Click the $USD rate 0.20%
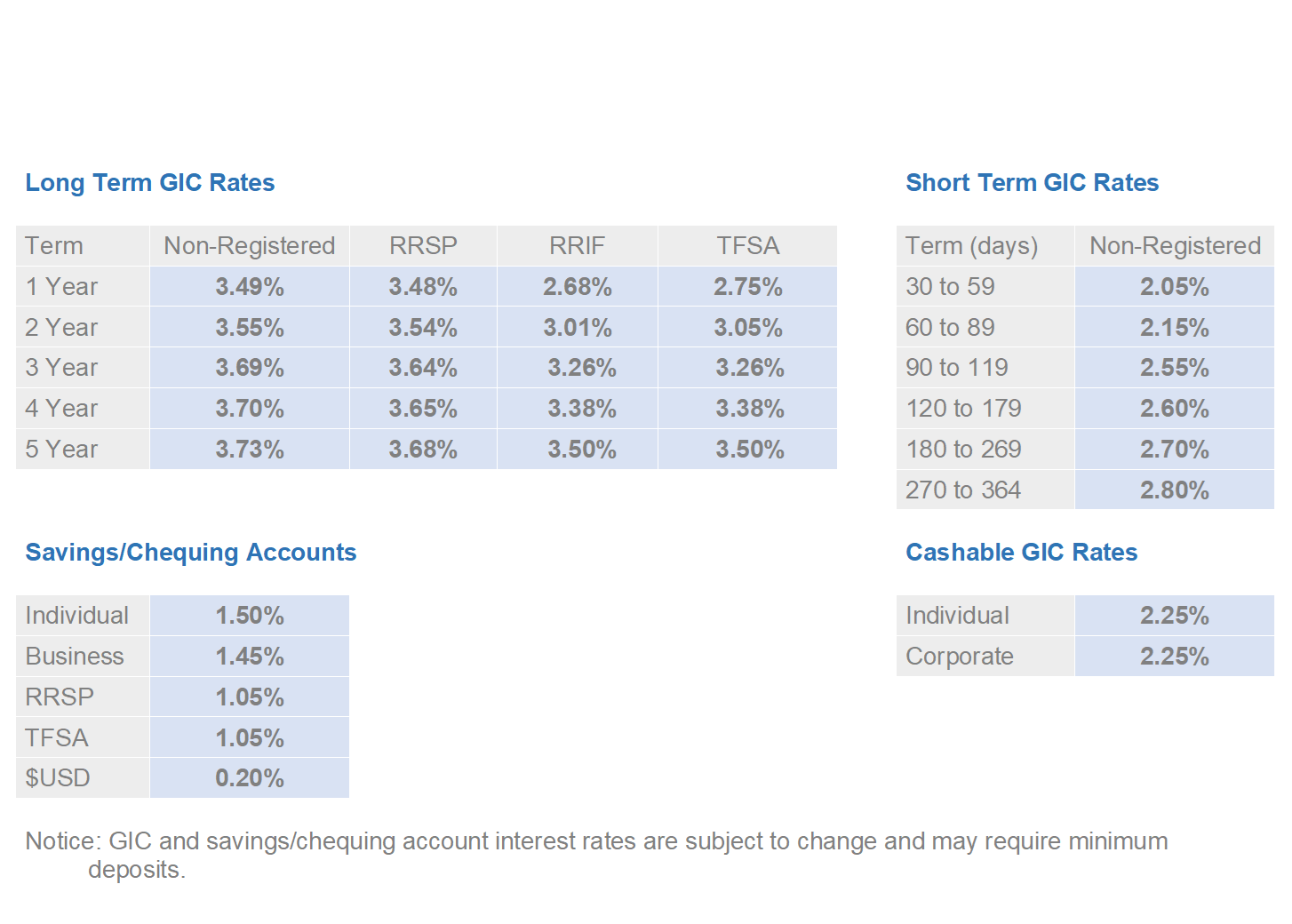The image size is (1292, 924). coord(250,778)
